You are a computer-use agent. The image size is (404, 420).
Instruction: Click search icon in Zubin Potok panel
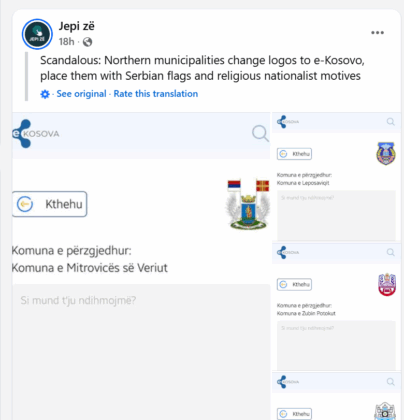pos(391,252)
